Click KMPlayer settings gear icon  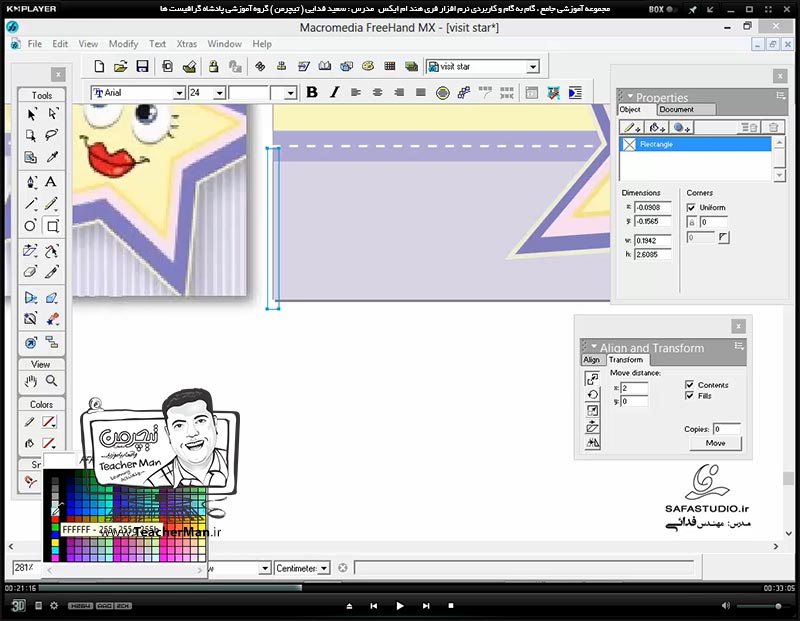pos(54,606)
